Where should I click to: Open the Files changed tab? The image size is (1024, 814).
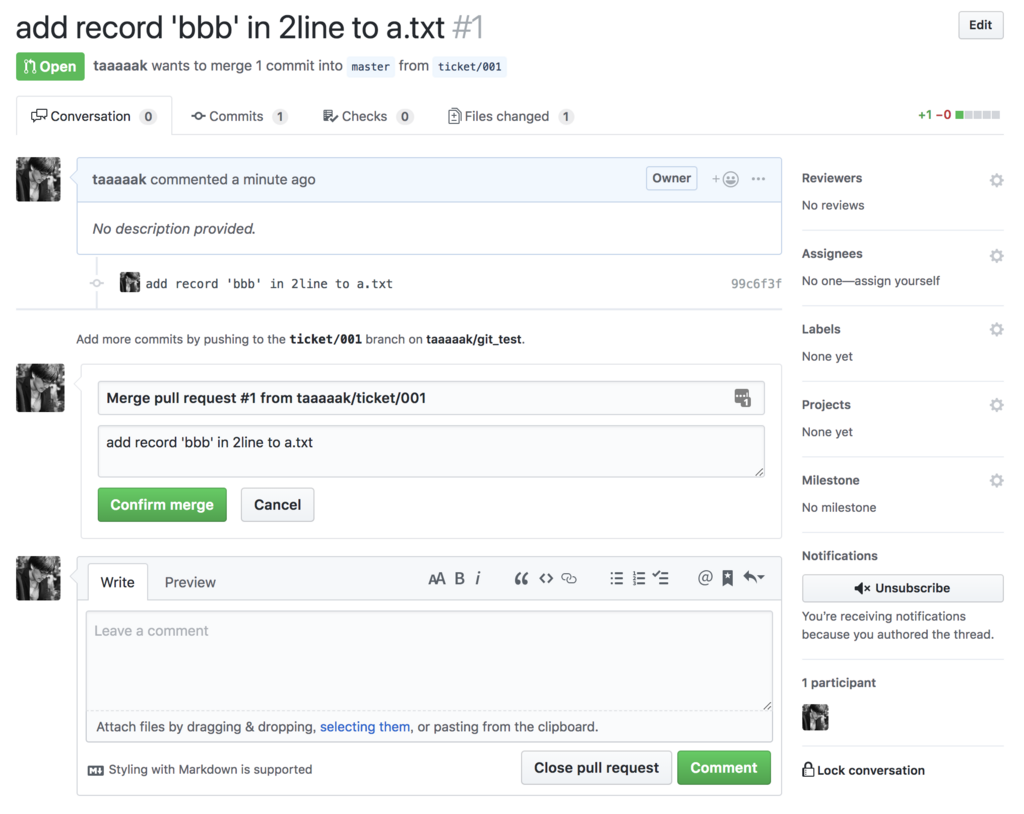(510, 116)
